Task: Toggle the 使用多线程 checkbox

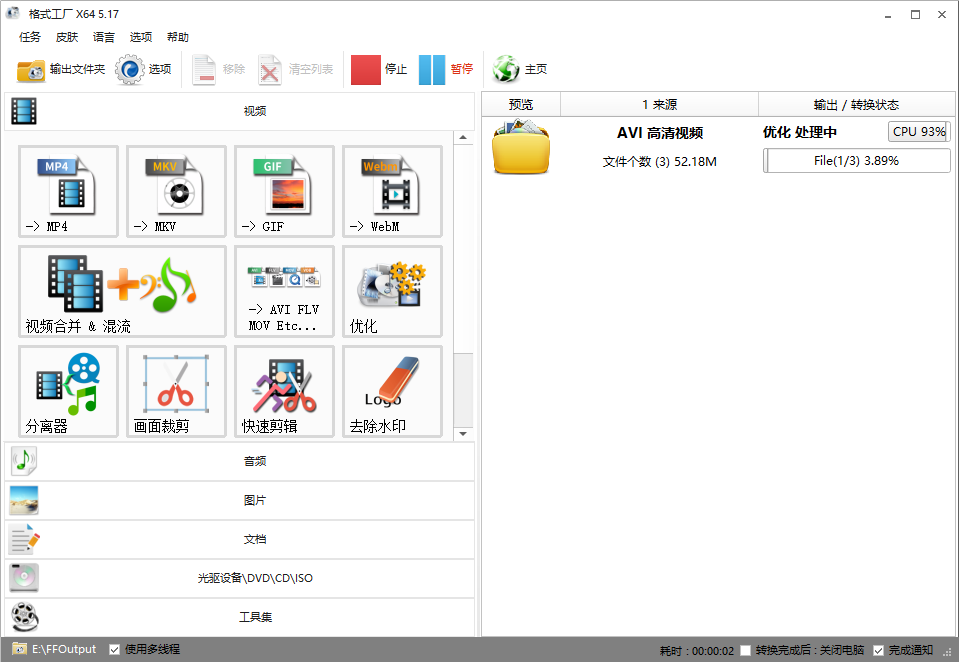Action: click(x=115, y=649)
